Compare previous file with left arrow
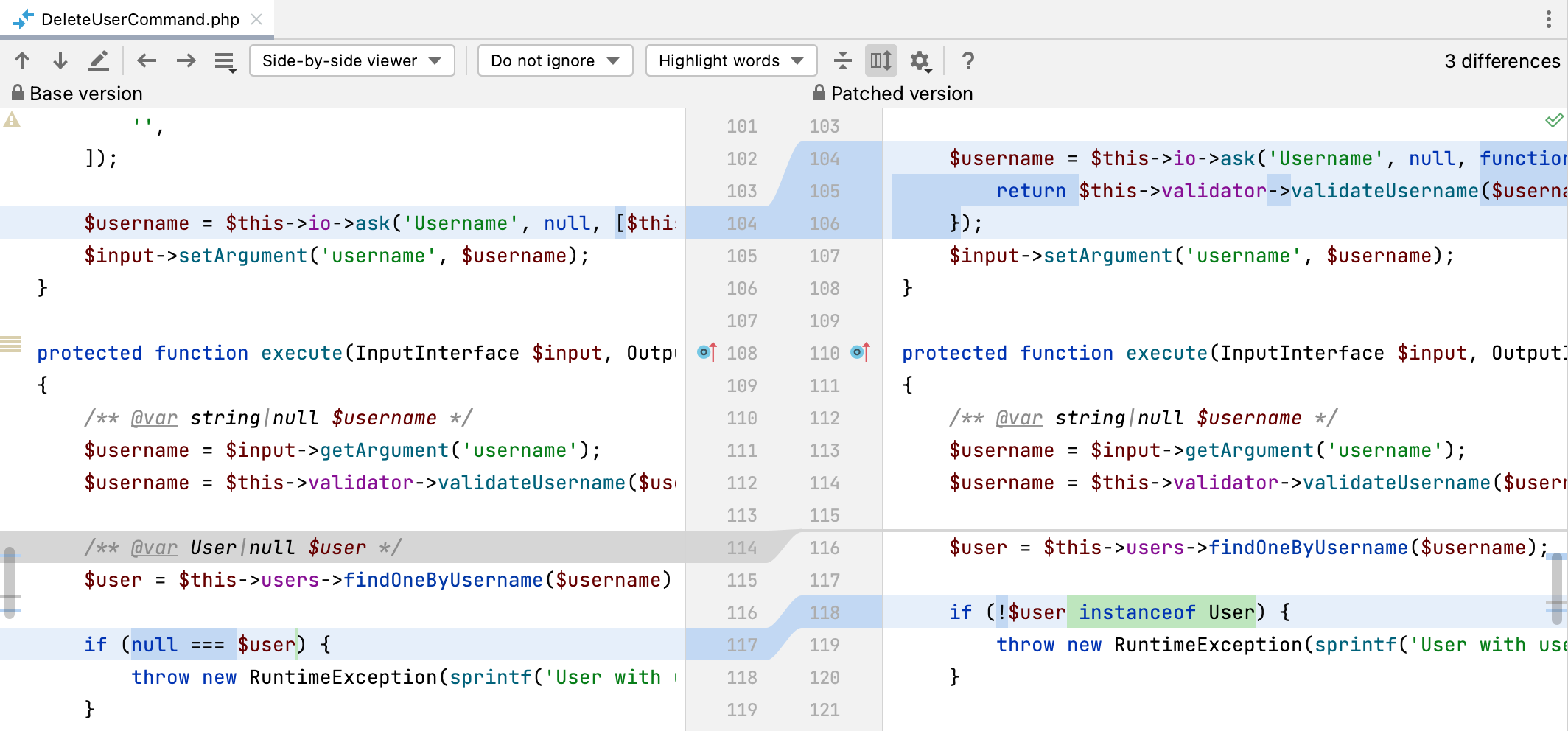1568x731 pixels. [x=147, y=60]
